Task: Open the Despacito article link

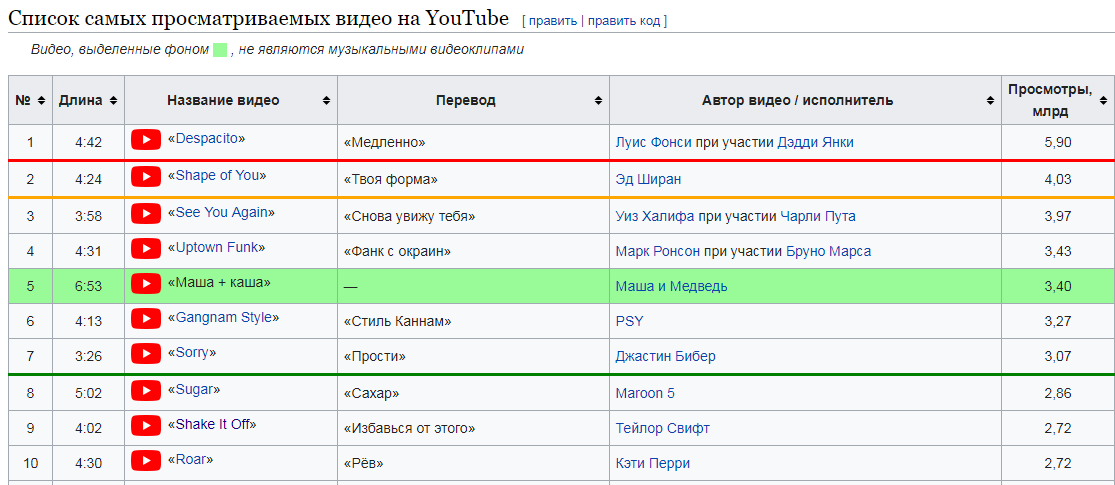Action: (206, 138)
